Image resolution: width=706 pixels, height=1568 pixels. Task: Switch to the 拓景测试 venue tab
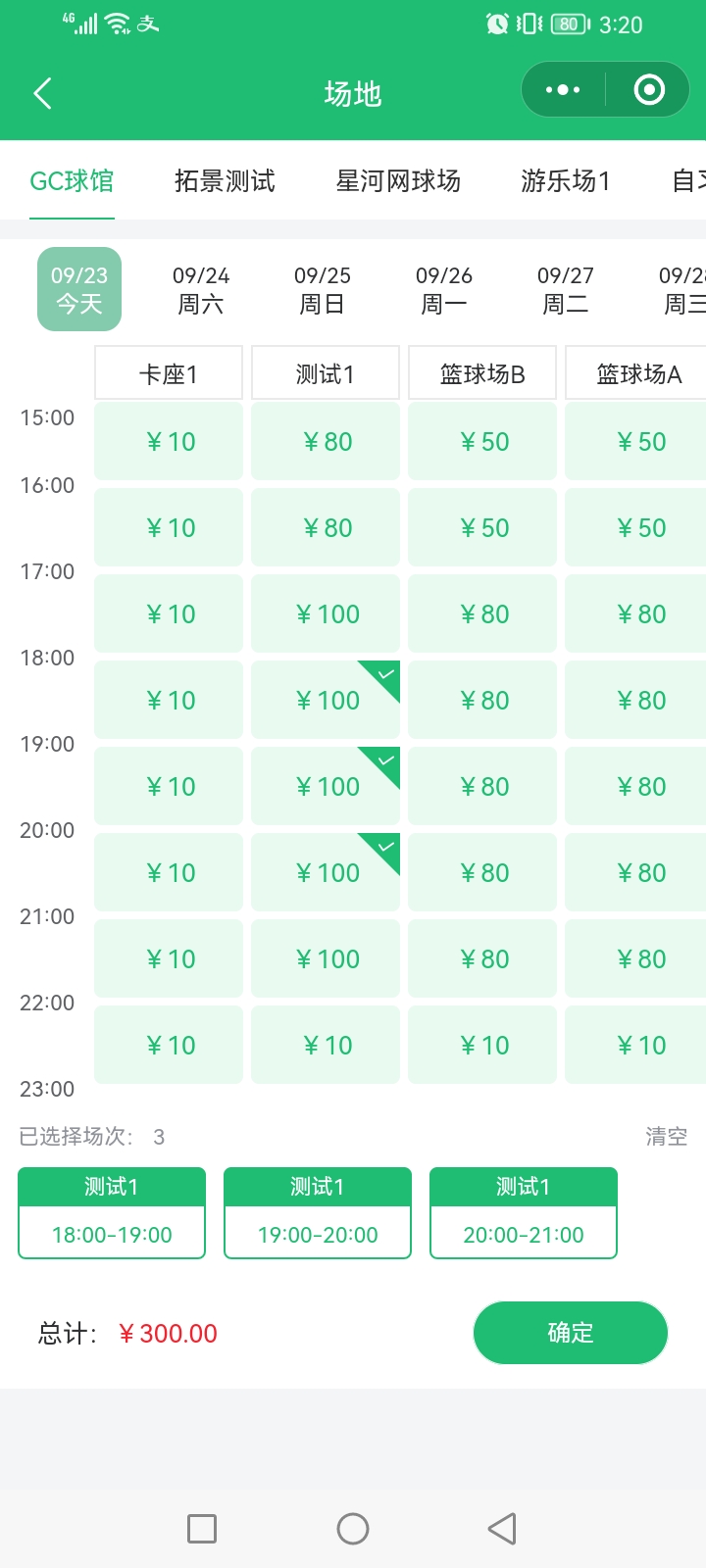pyautogui.click(x=225, y=181)
